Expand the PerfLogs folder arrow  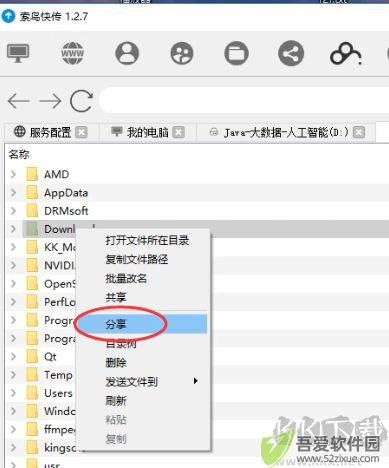pos(13,302)
